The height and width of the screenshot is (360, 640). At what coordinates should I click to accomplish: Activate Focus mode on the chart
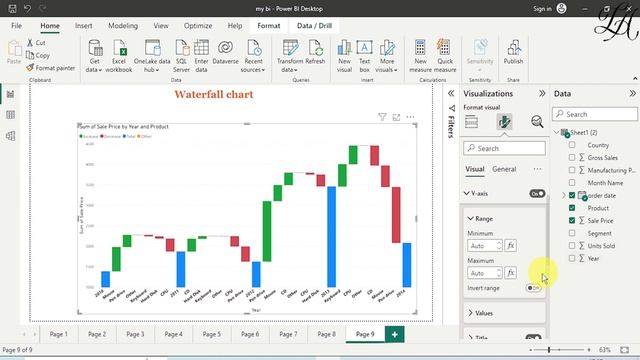point(396,117)
